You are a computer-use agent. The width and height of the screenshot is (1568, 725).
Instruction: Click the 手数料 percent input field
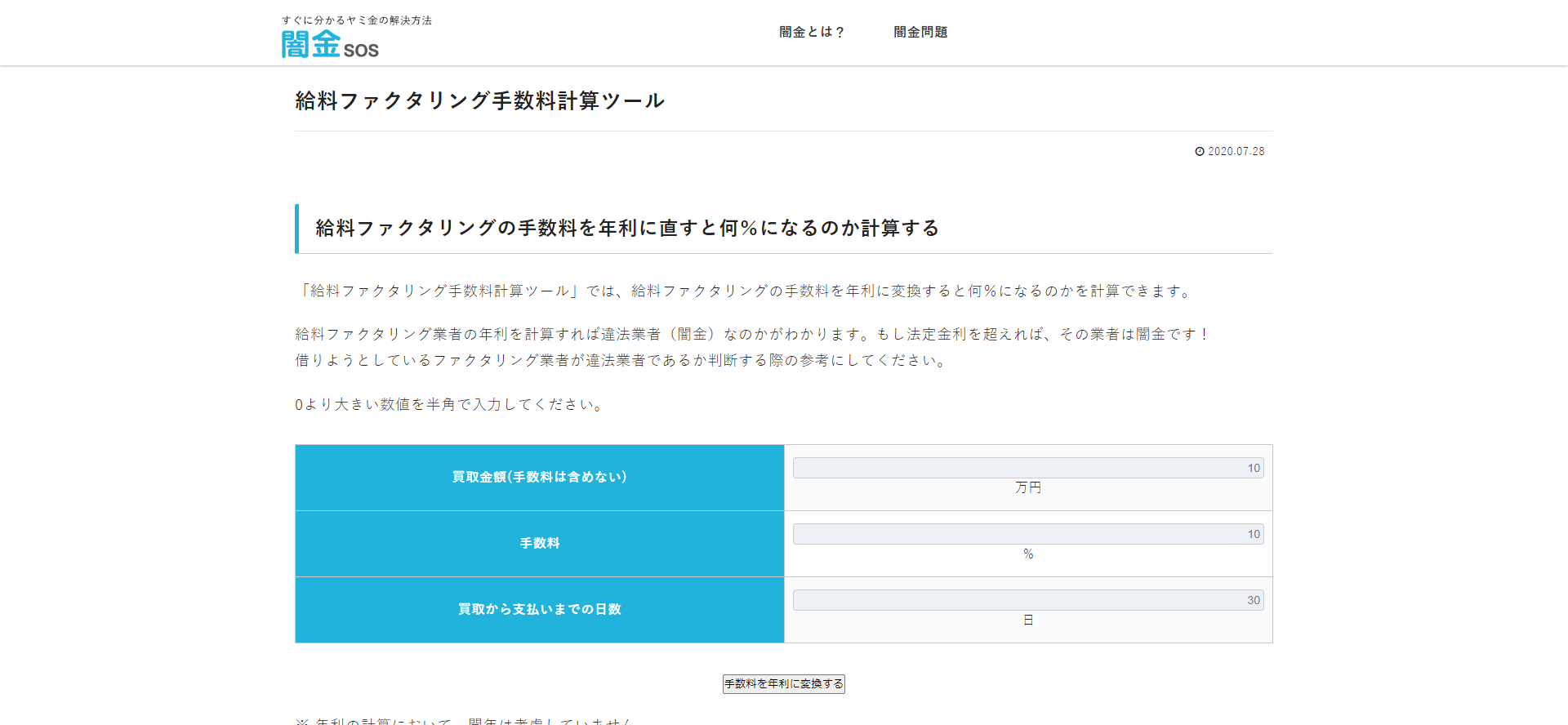(x=1027, y=534)
